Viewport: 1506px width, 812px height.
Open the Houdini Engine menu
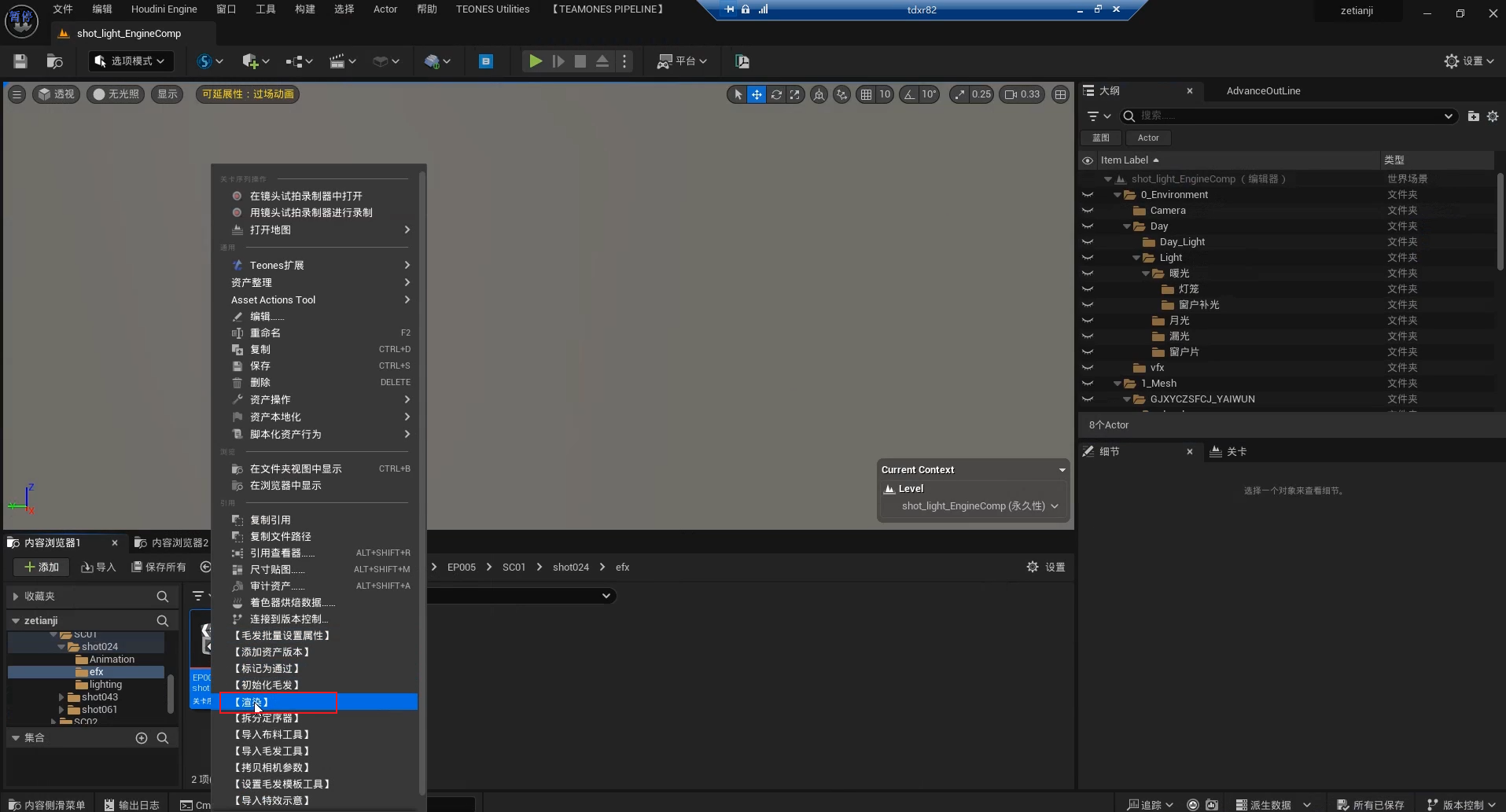click(x=164, y=9)
